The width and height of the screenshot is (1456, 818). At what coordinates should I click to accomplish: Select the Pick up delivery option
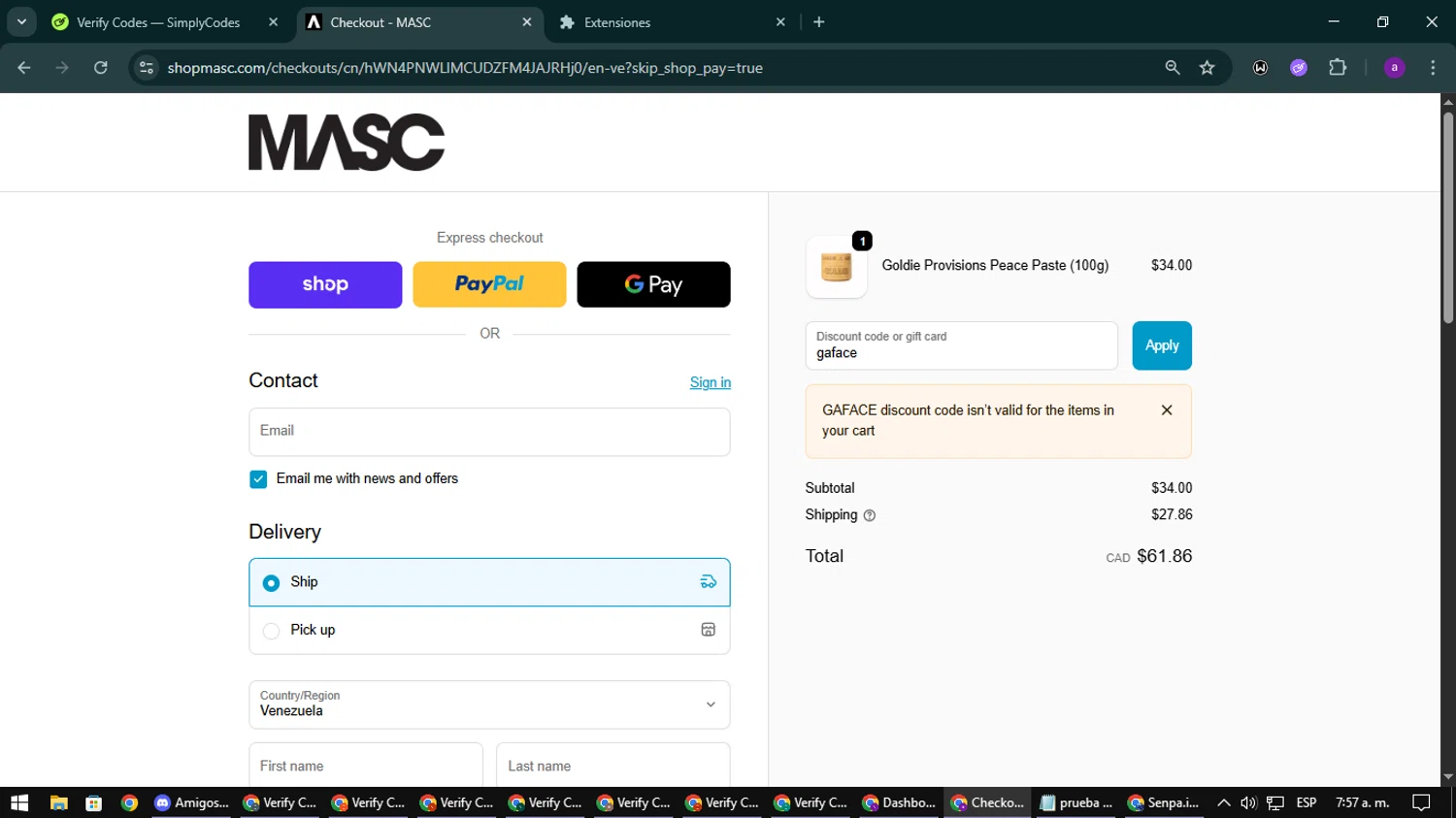pos(489,631)
